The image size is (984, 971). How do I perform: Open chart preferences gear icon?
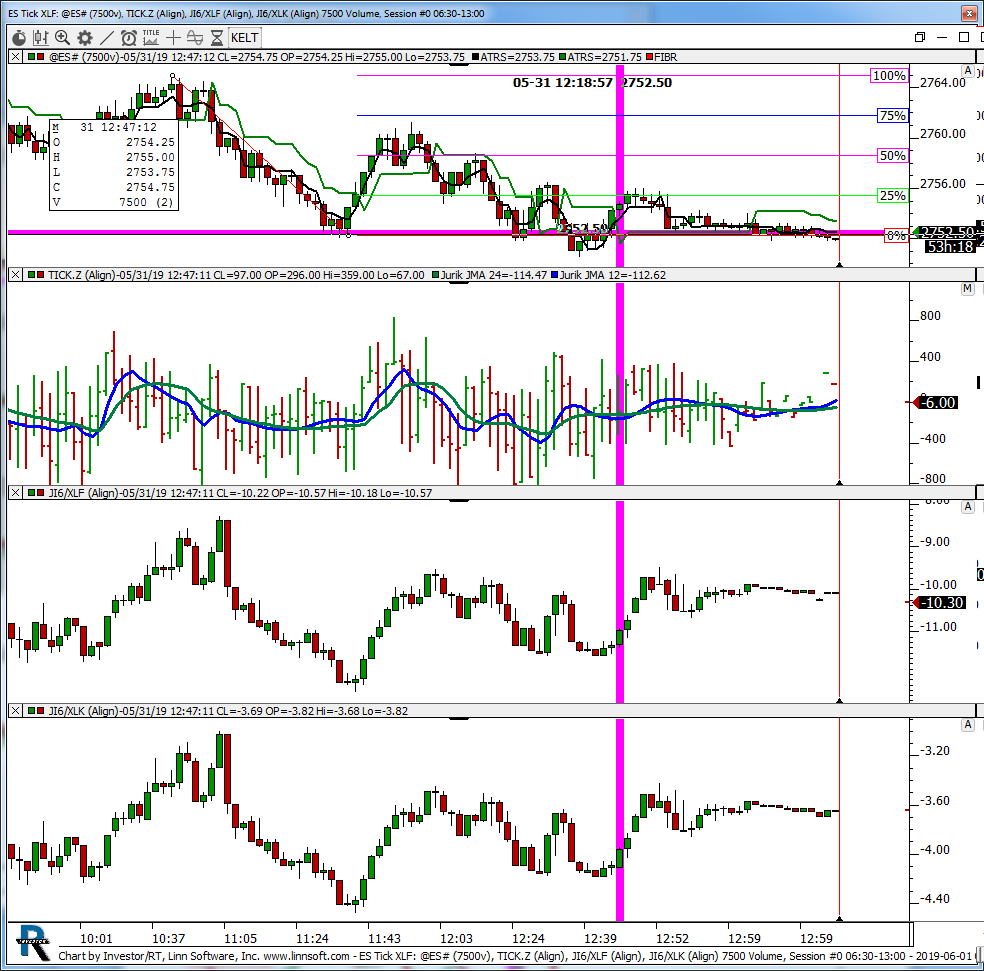pos(84,38)
